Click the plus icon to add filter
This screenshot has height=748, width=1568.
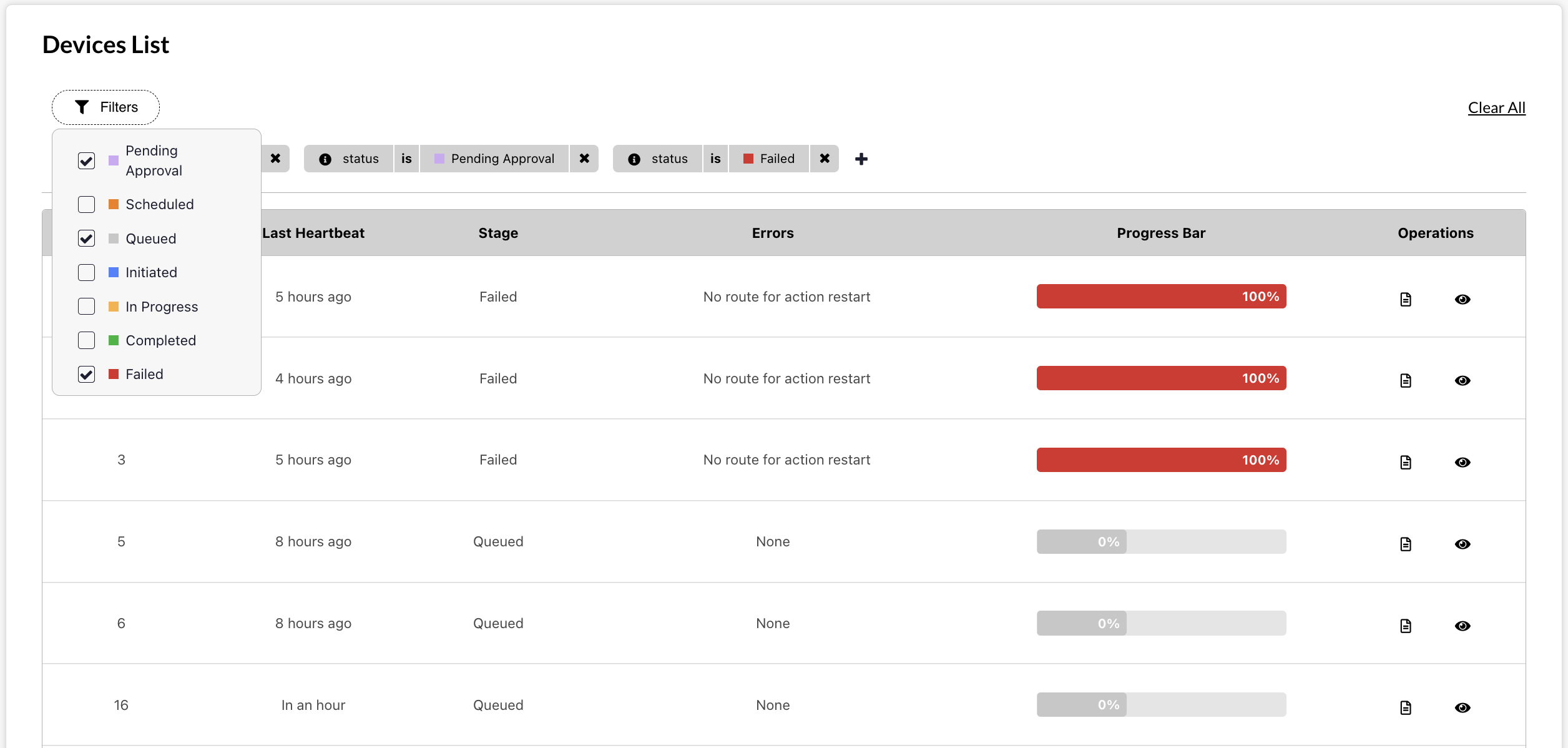coord(861,159)
